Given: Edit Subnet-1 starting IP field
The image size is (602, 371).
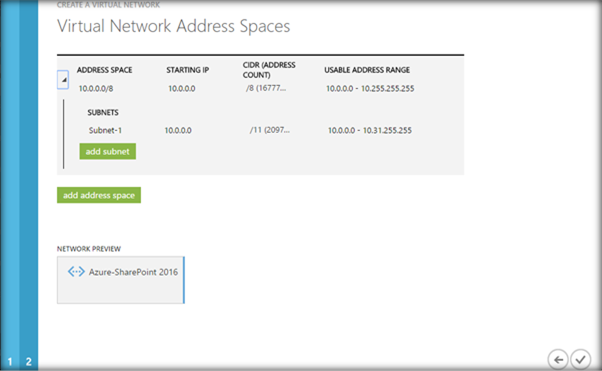Looking at the screenshot, I should (178, 130).
